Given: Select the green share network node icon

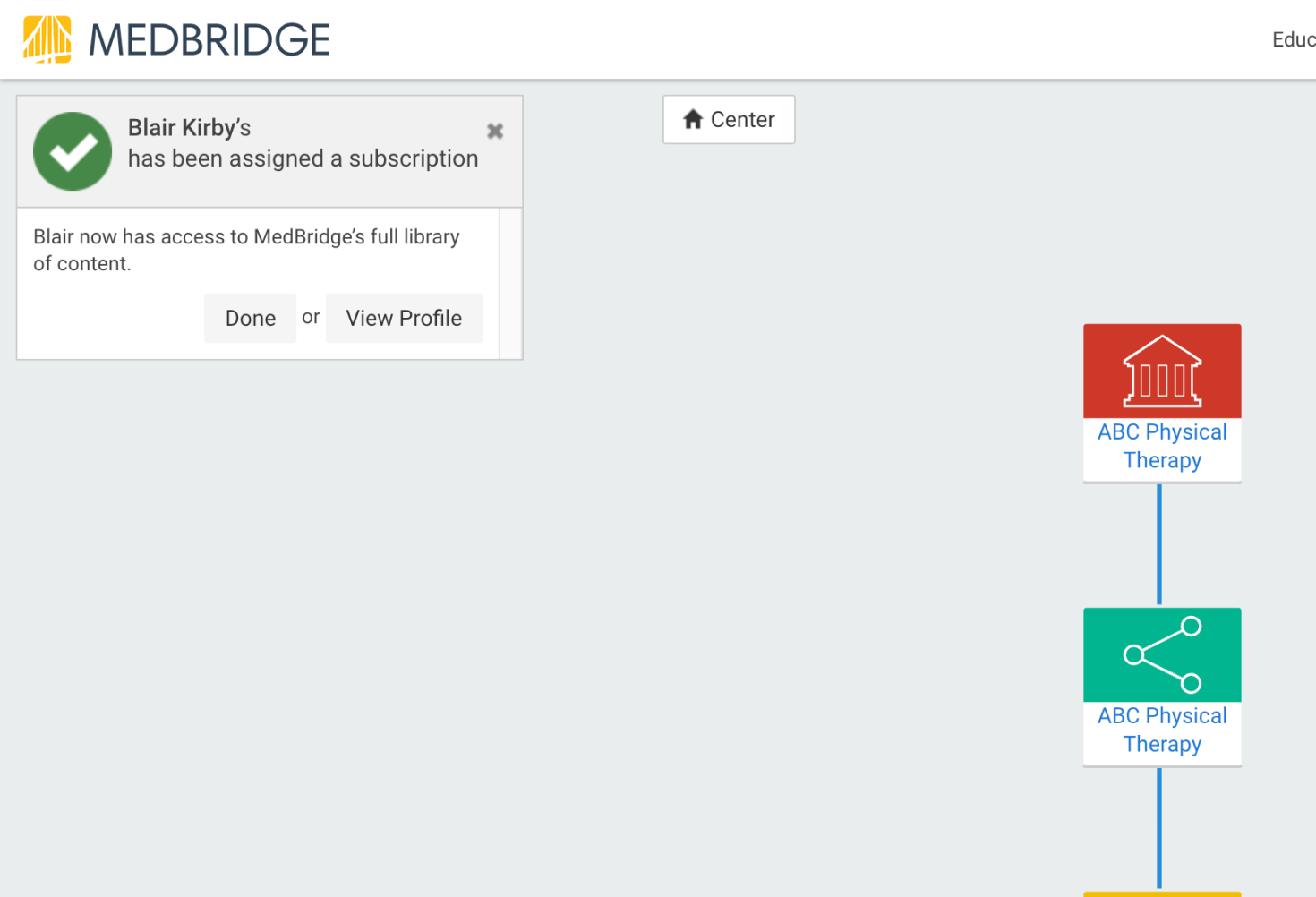Looking at the screenshot, I should click(1162, 654).
